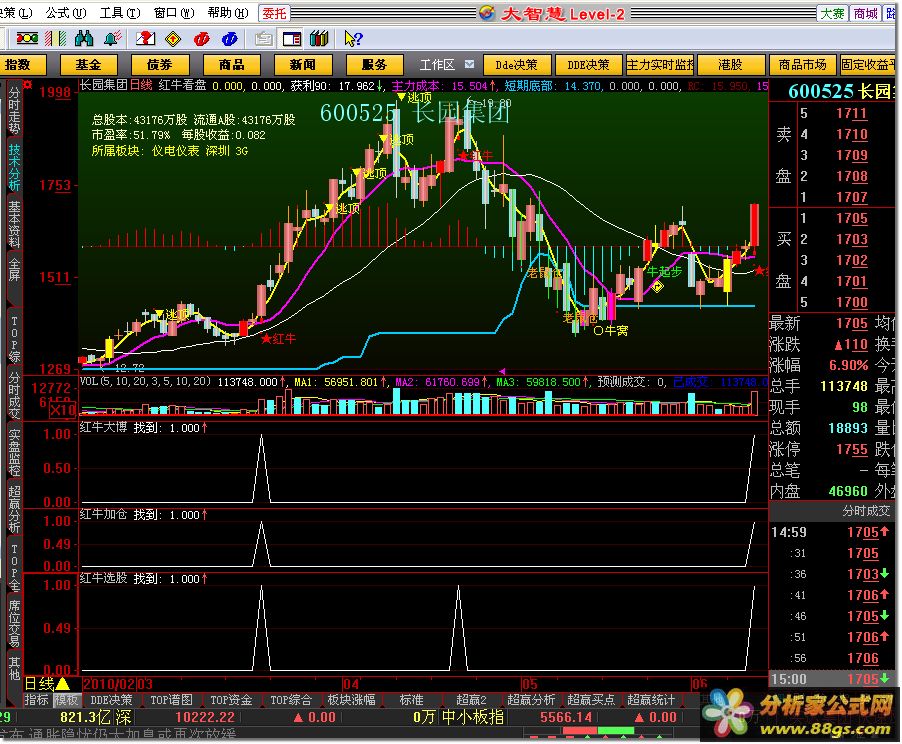Select the TOP资金 bottom tab
This screenshot has width=902, height=744.
click(x=231, y=700)
